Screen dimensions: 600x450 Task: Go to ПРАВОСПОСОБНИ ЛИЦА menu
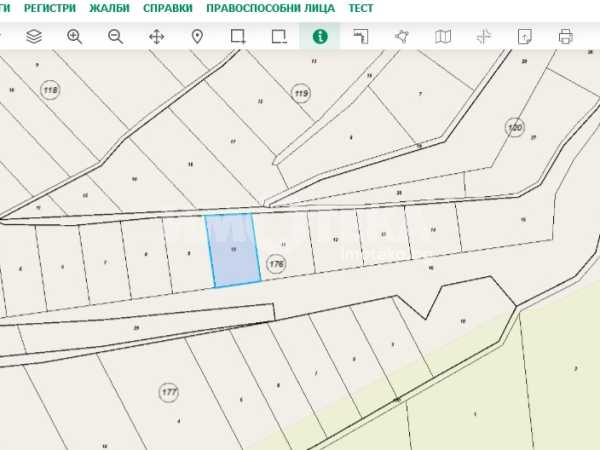click(x=270, y=8)
